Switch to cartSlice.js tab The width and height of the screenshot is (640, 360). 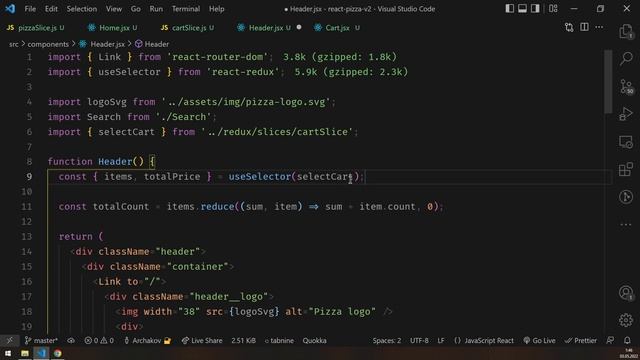187,28
